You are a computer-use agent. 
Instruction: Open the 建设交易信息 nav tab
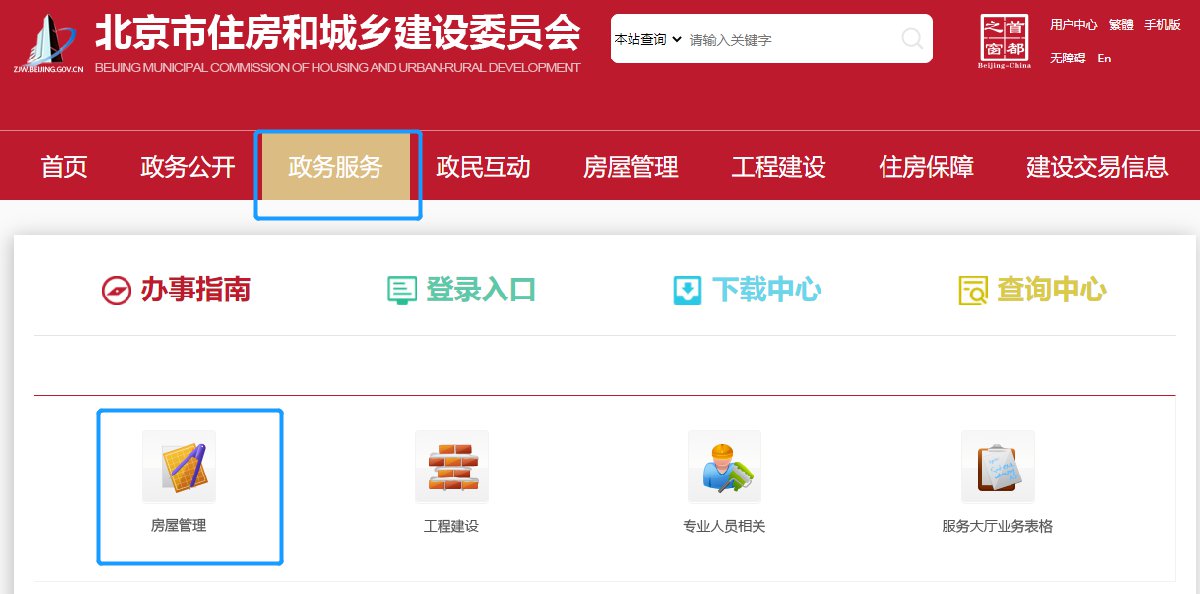point(1098,167)
